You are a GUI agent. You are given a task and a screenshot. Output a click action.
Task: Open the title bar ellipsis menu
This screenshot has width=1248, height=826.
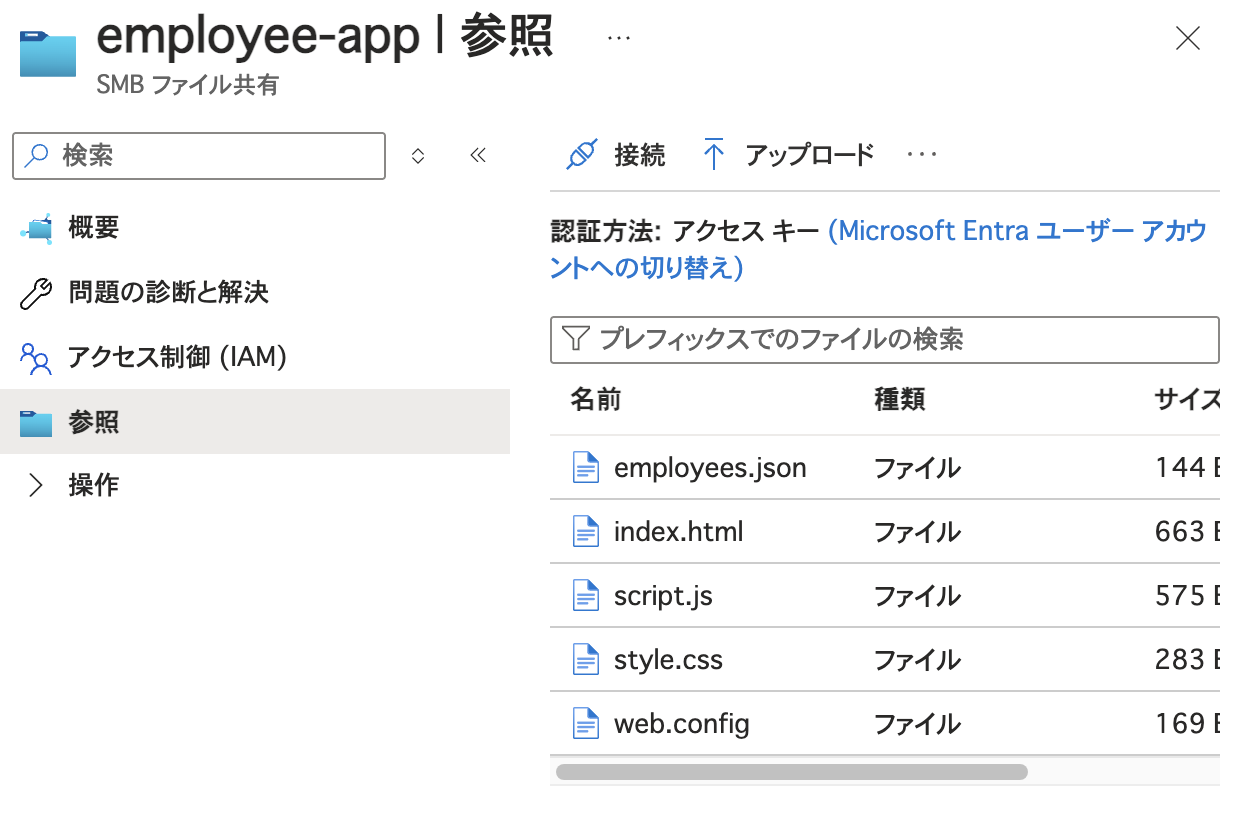pos(617,36)
